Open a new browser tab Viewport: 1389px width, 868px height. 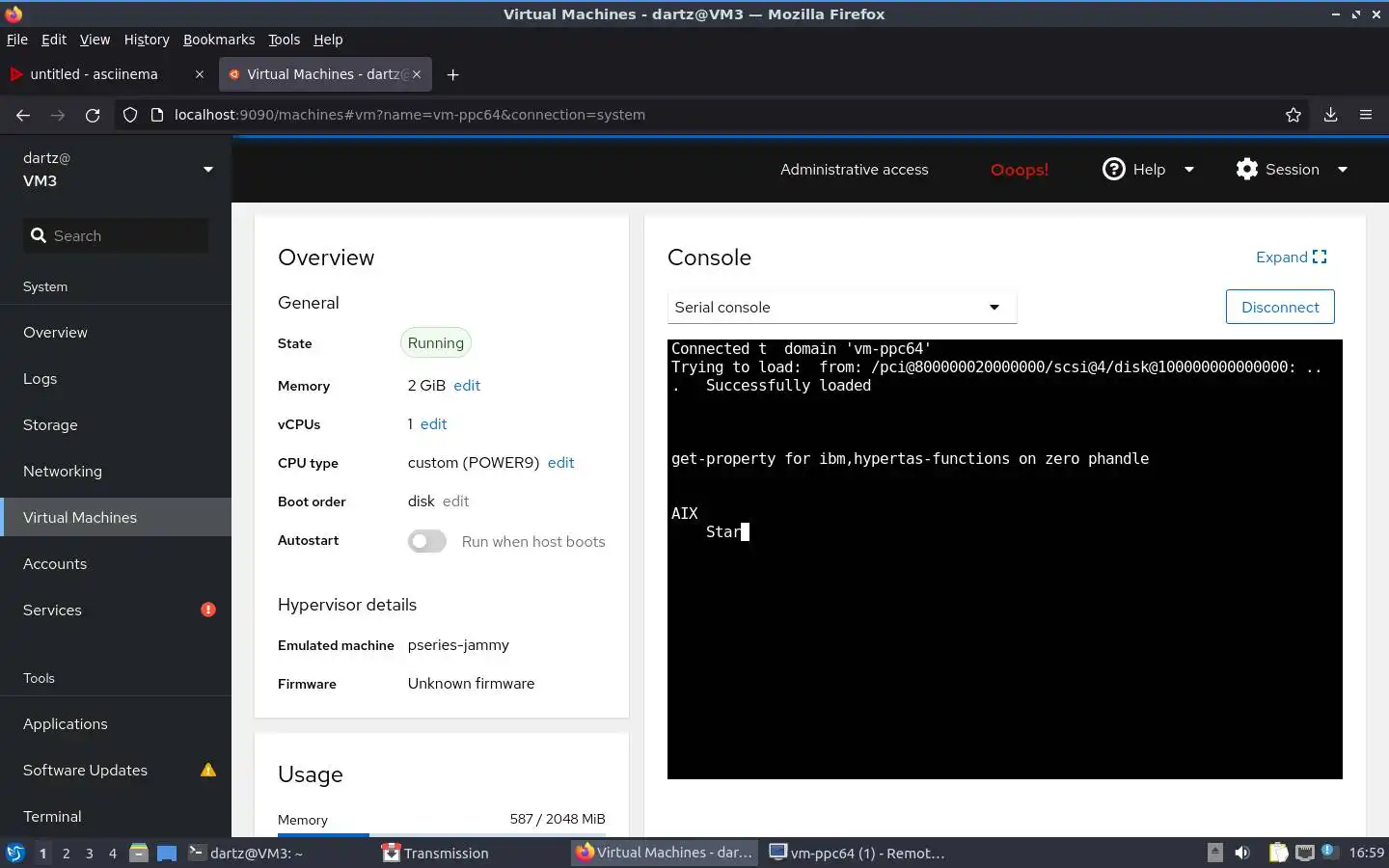coord(453,74)
